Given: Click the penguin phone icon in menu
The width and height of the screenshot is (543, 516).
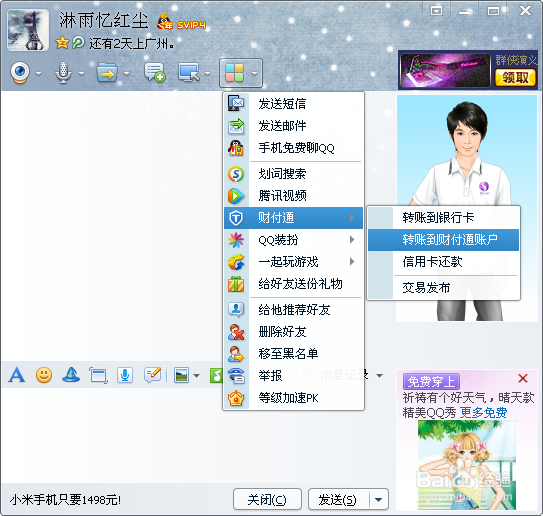Looking at the screenshot, I should [236, 148].
